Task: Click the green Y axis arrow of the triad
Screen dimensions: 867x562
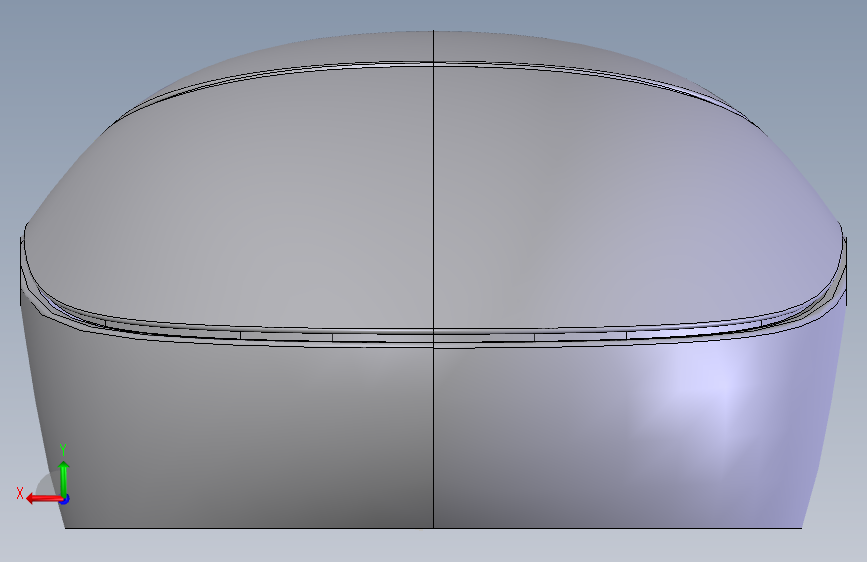Action: click(64, 478)
